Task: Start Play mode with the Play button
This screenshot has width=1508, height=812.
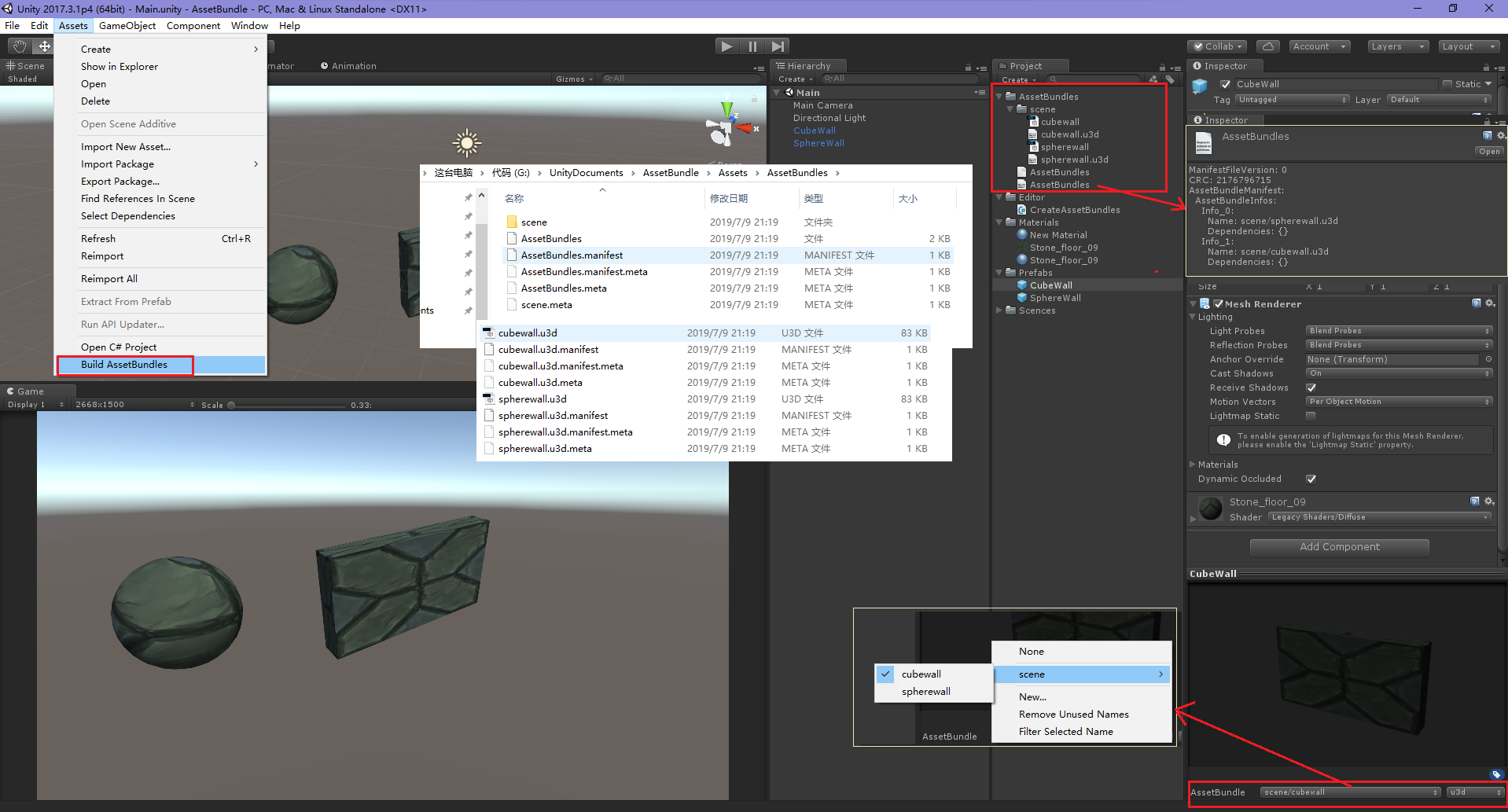Action: click(x=726, y=46)
